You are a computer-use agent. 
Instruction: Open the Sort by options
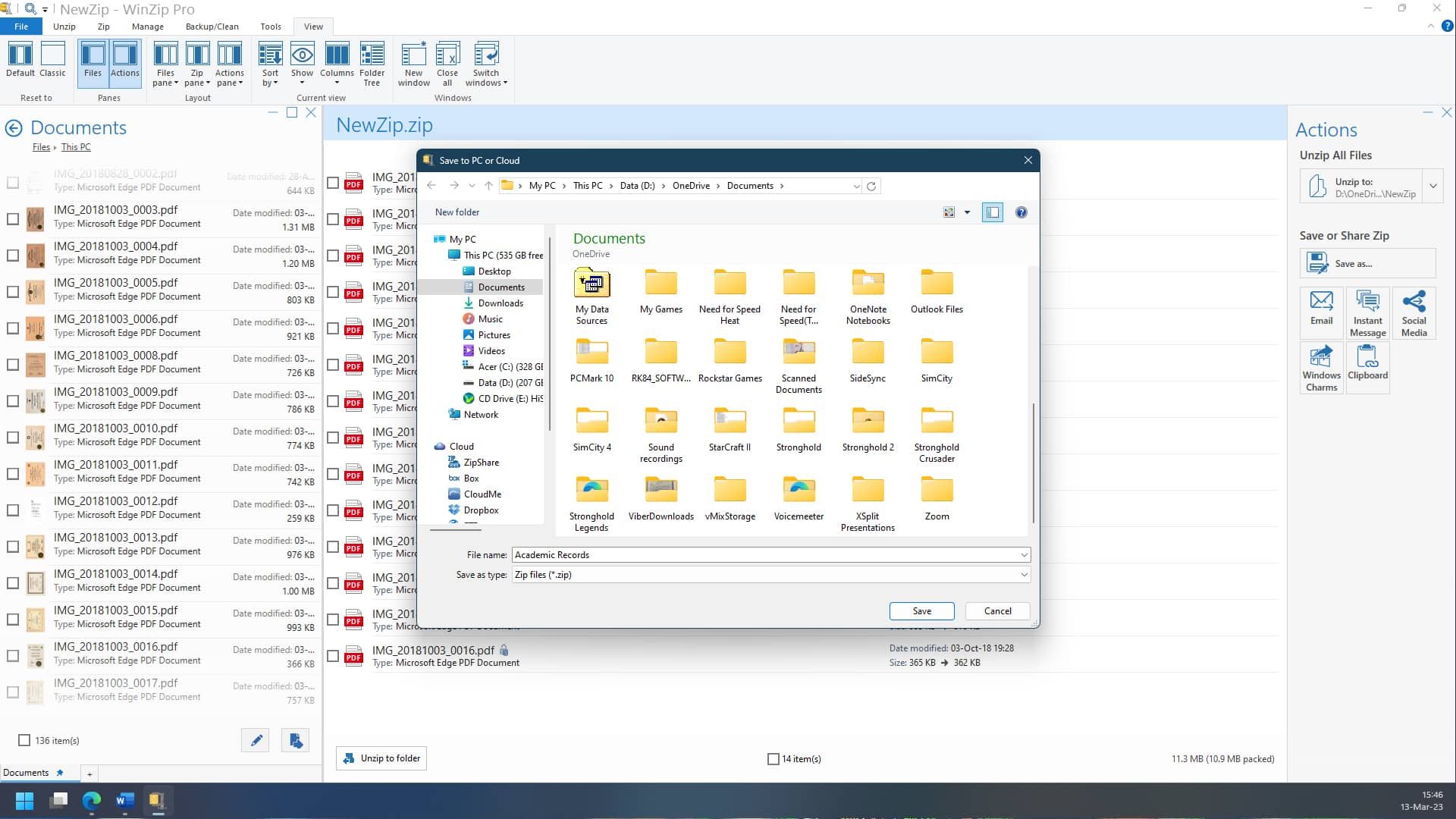tap(270, 64)
